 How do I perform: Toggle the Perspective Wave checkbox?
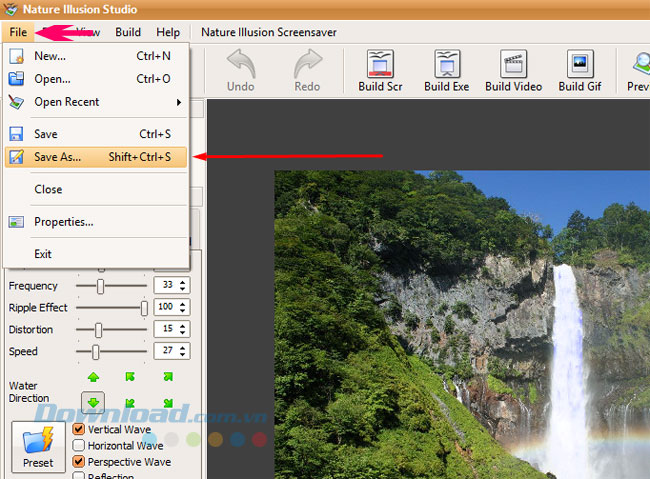(79, 462)
